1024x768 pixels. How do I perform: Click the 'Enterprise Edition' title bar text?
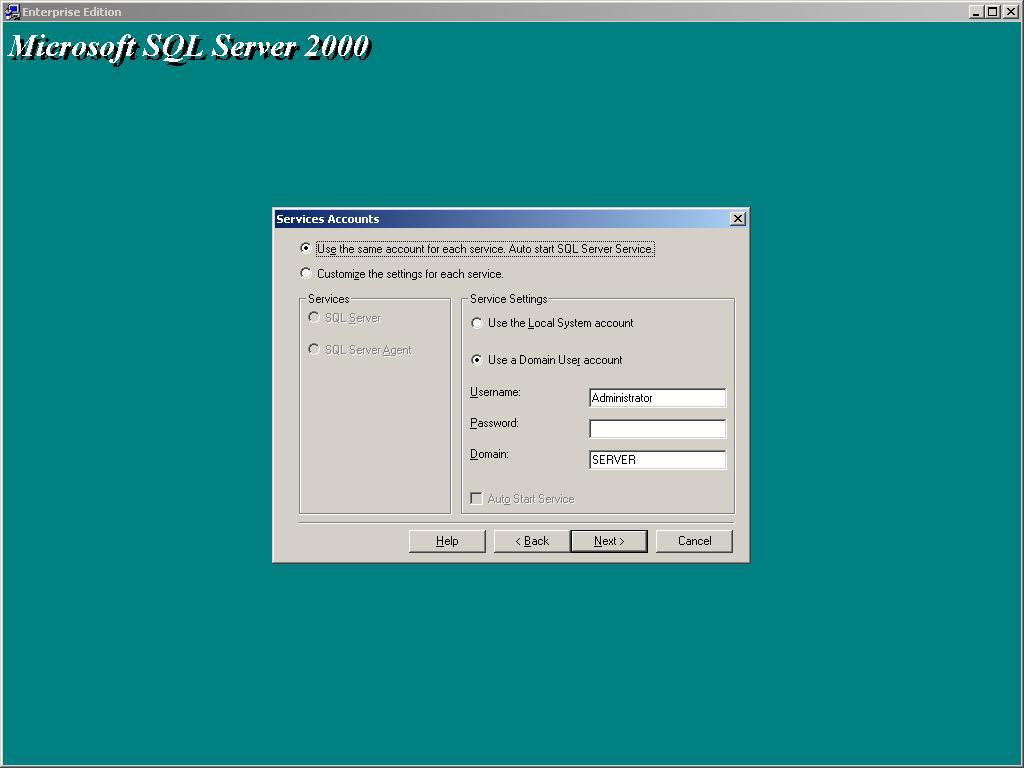pyautogui.click(x=72, y=12)
